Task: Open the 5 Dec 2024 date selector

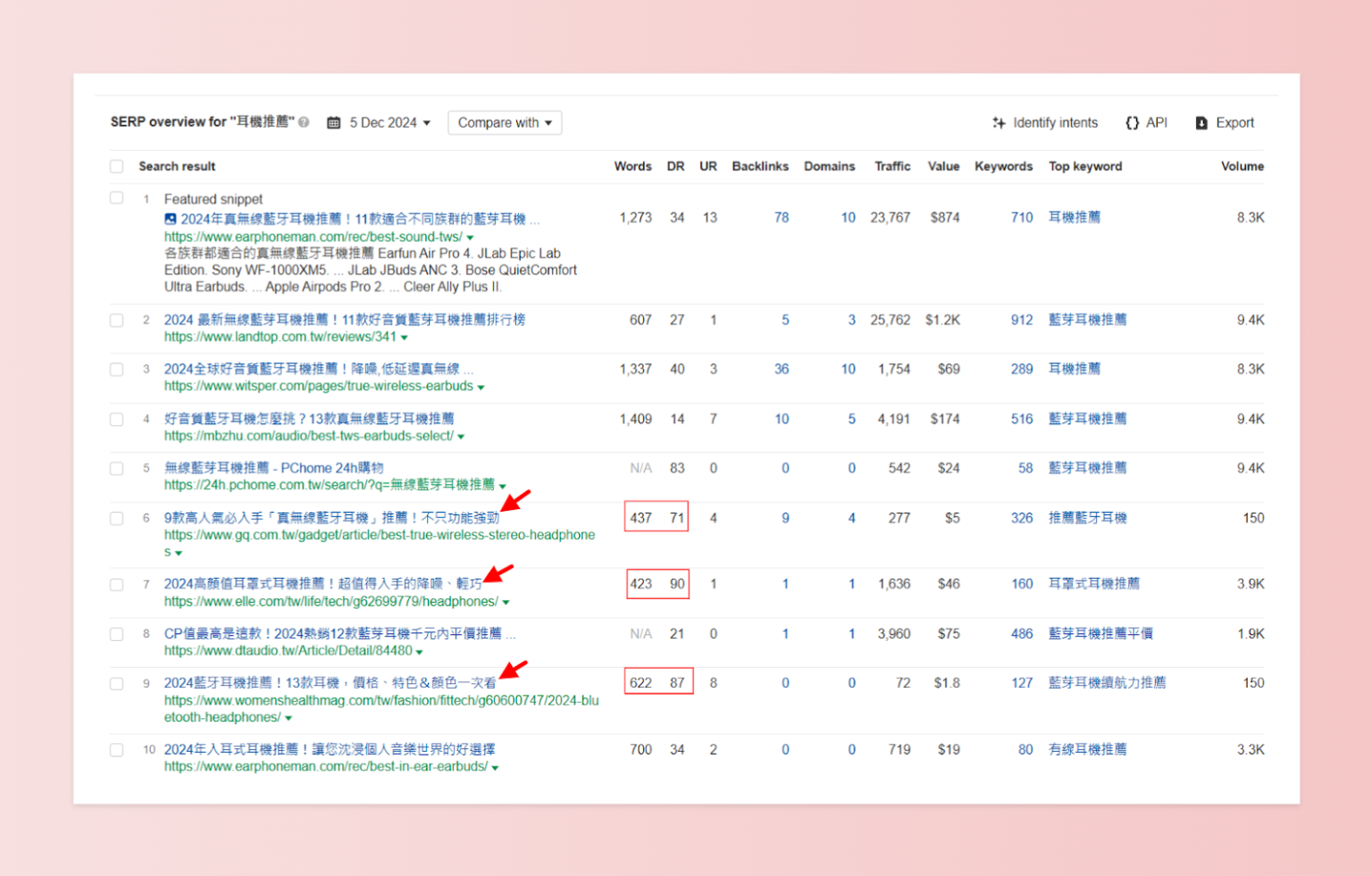Action: coord(384,122)
